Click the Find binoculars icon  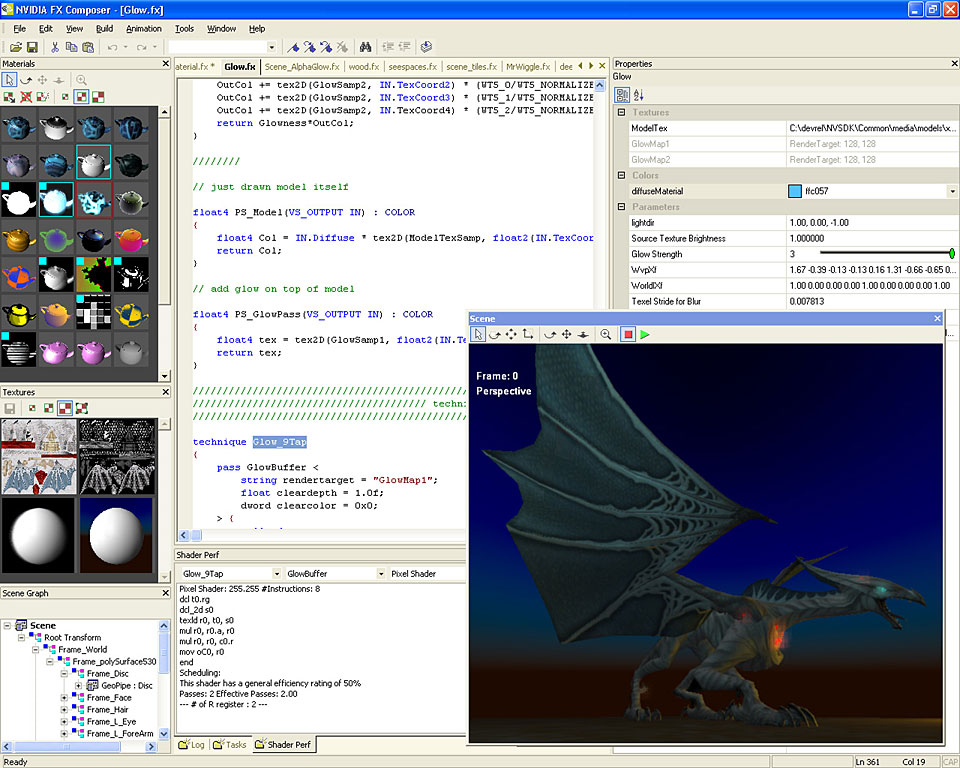(x=366, y=47)
